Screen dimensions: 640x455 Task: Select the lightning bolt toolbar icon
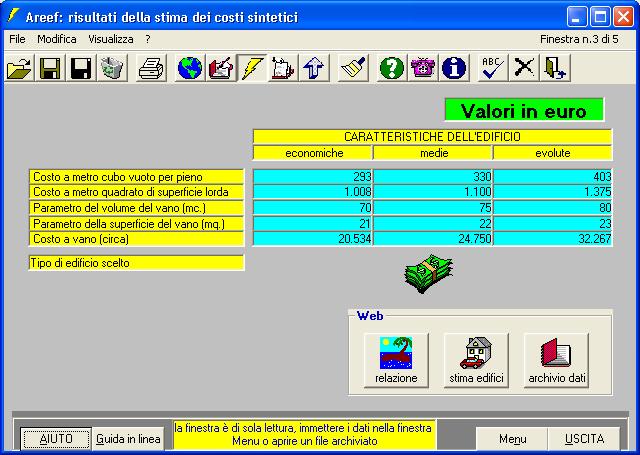pos(251,67)
